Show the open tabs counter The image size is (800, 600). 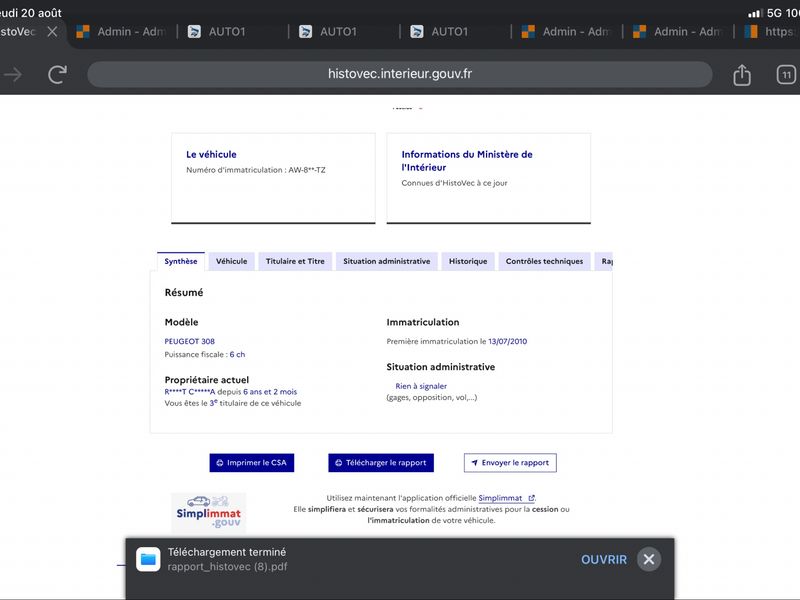(786, 75)
